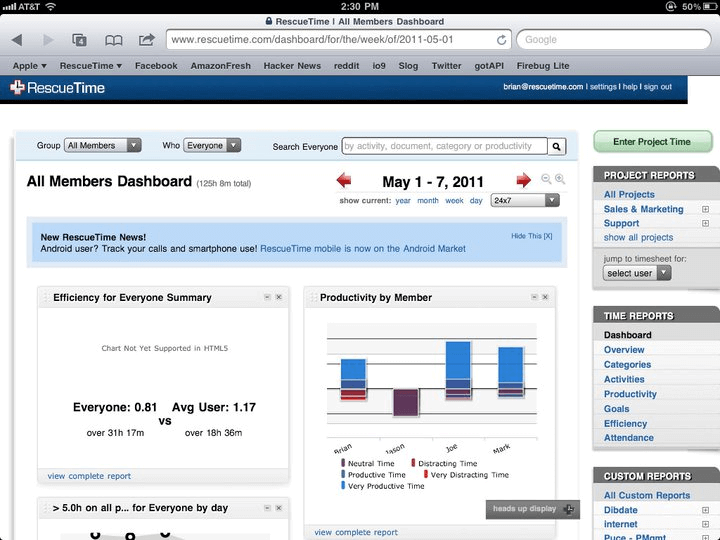
Task: Go to previous week with left red arrow
Action: (344, 181)
